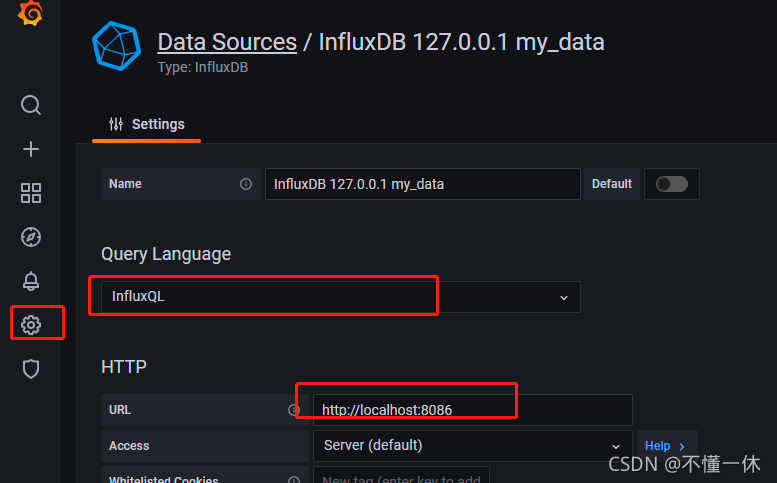The image size is (777, 483).
Task: Click the Name input field
Action: [423, 184]
